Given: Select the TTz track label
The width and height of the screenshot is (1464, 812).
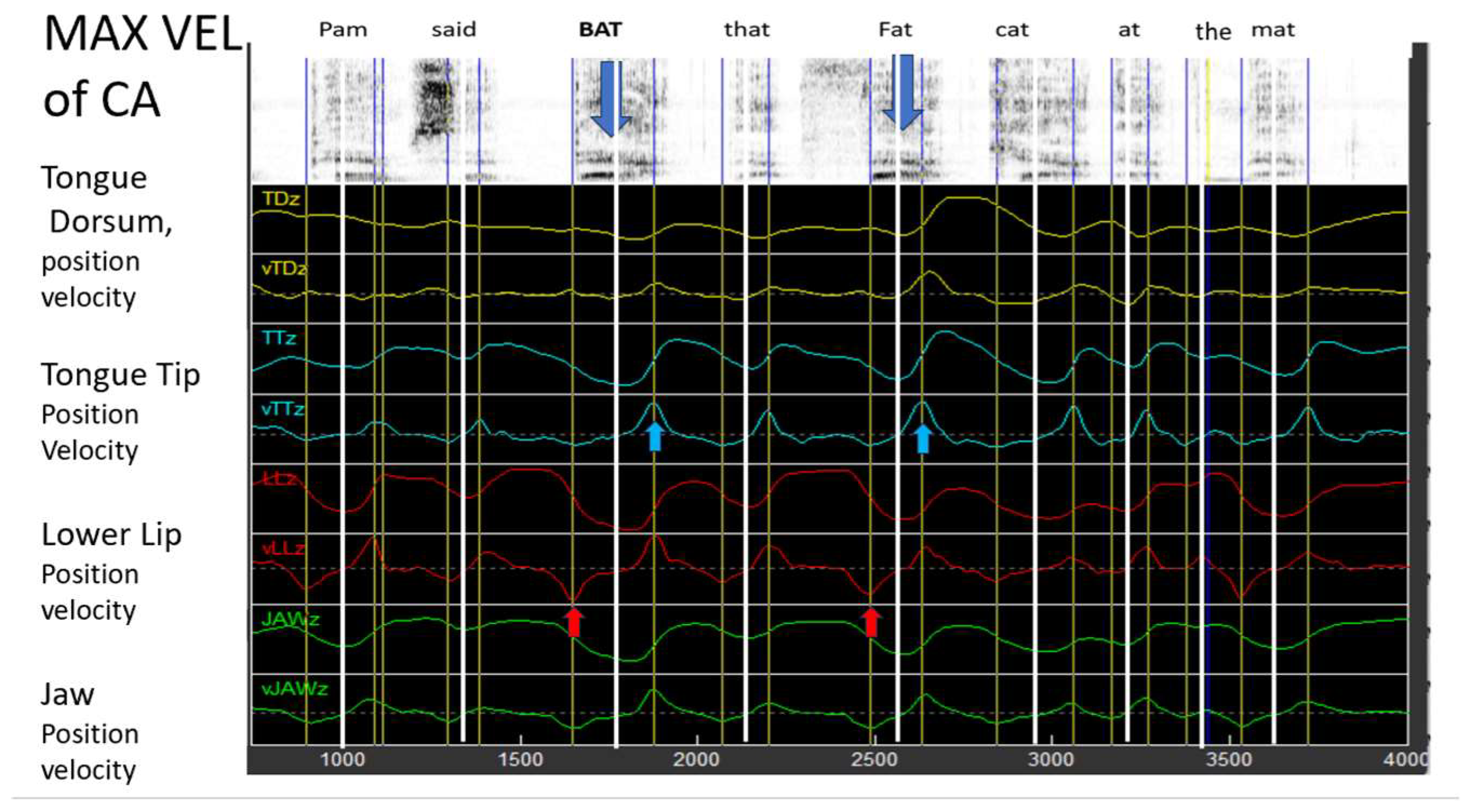Looking at the screenshot, I should click(279, 339).
